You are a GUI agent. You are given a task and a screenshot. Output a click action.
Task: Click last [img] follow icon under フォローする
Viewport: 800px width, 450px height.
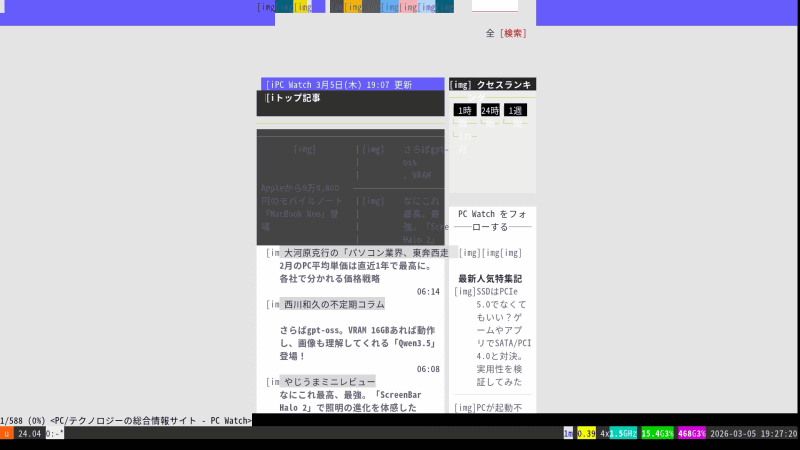[511, 253]
